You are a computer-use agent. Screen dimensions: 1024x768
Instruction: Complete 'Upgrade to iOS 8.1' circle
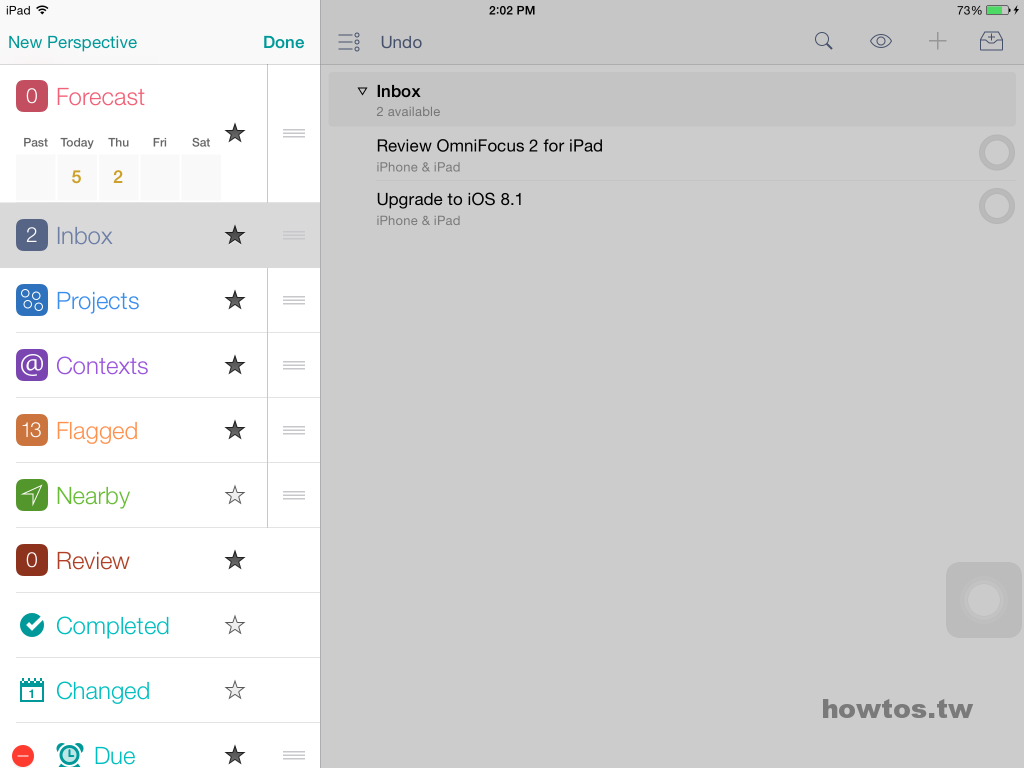click(x=997, y=206)
